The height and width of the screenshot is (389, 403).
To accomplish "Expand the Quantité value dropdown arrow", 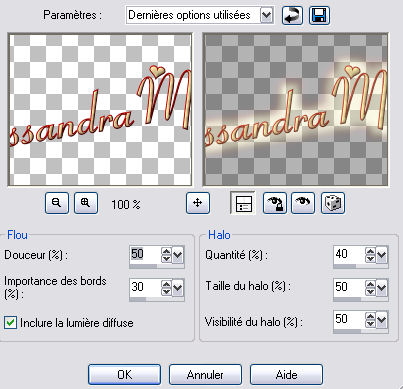I will point(382,255).
